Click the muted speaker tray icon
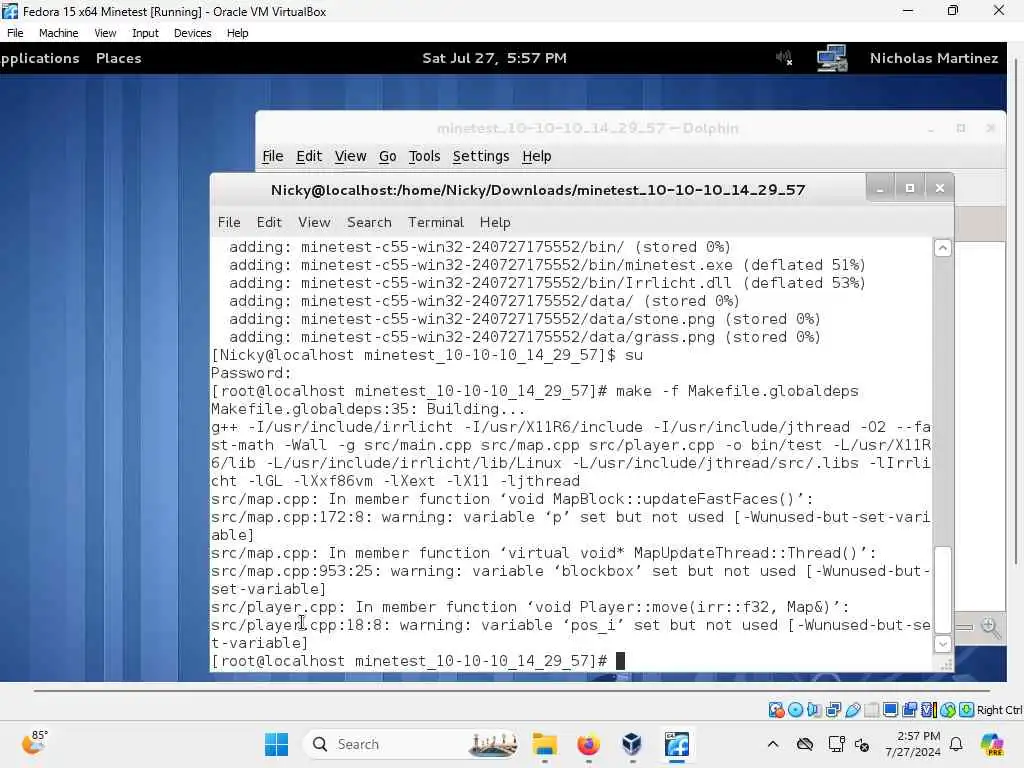The height and width of the screenshot is (768, 1024). tap(861, 744)
